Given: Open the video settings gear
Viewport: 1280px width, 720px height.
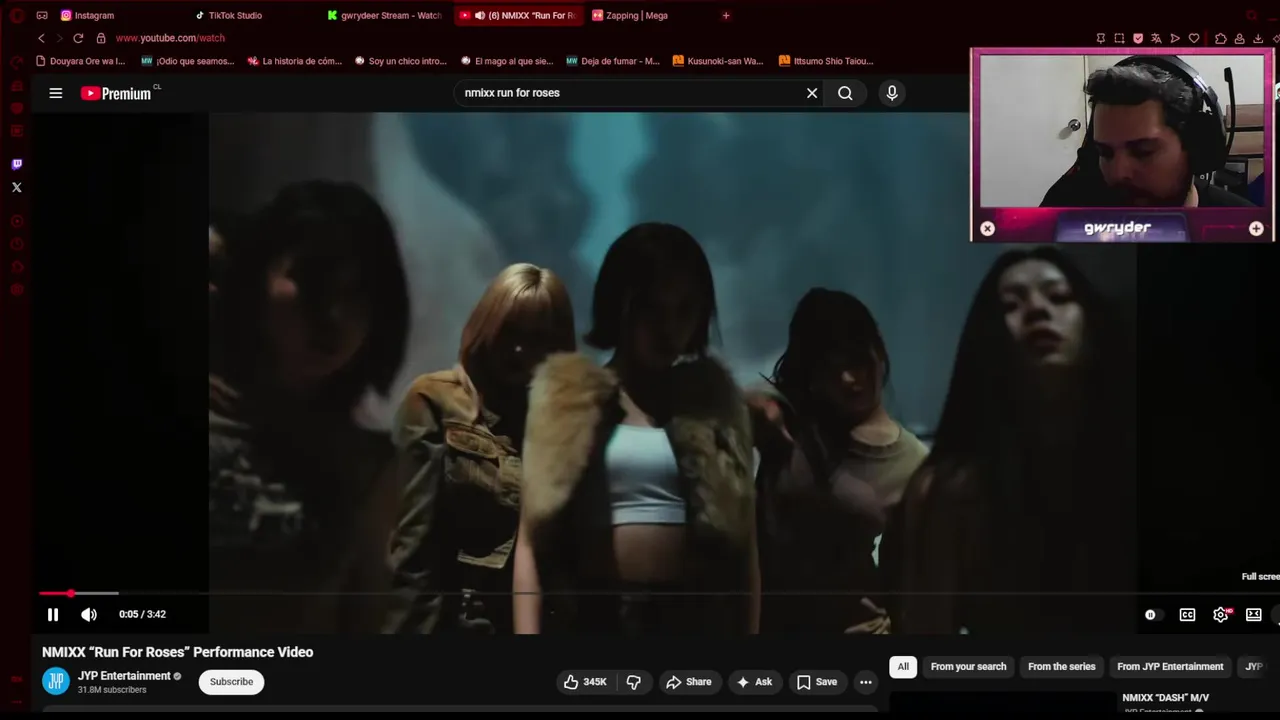Looking at the screenshot, I should 1221,615.
